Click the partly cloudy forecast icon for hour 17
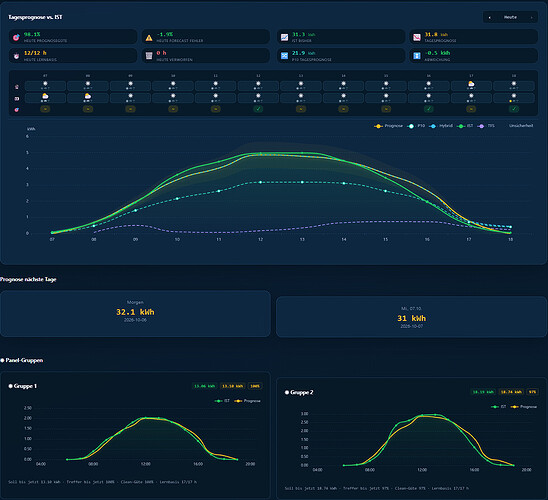The height and width of the screenshot is (500, 548). (471, 84)
